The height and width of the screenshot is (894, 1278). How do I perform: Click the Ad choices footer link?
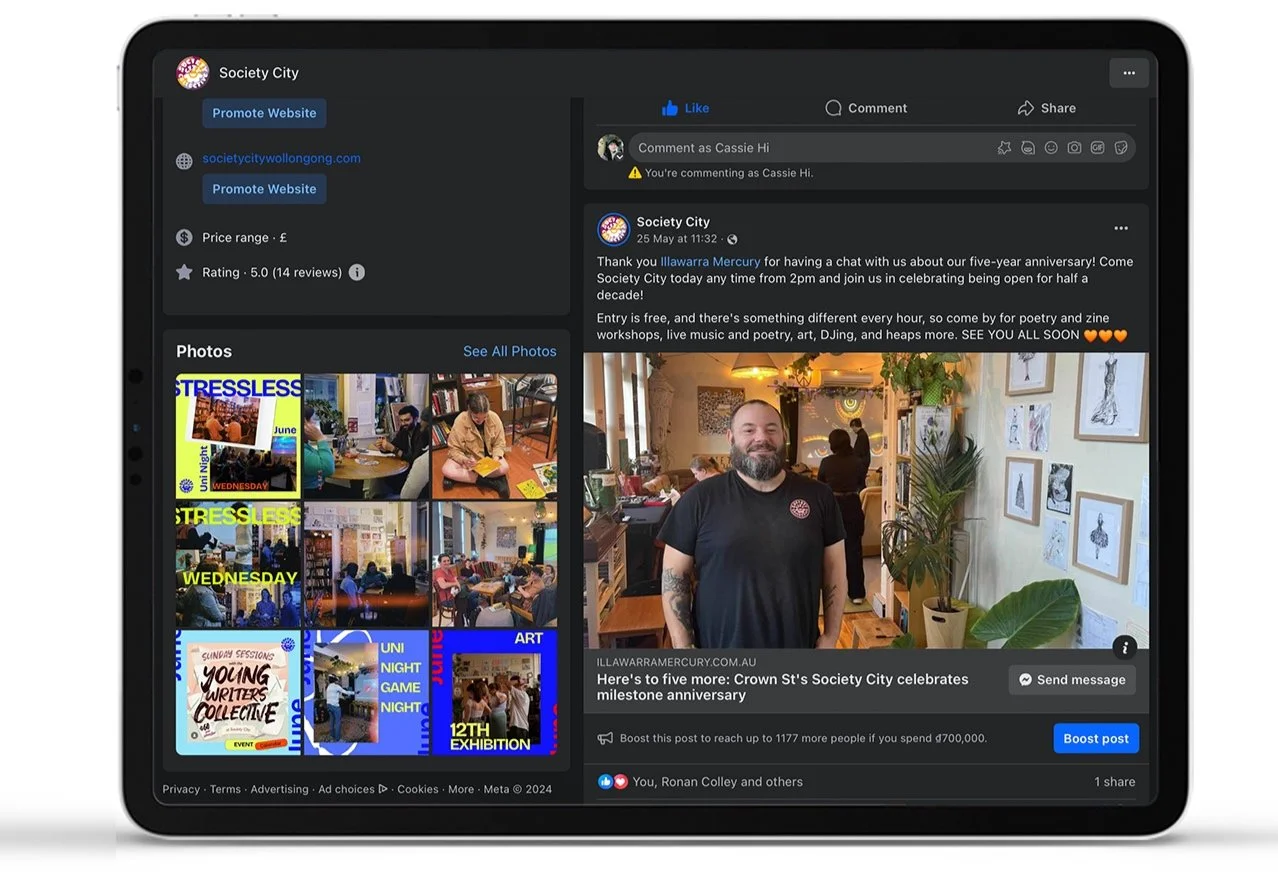click(x=353, y=789)
